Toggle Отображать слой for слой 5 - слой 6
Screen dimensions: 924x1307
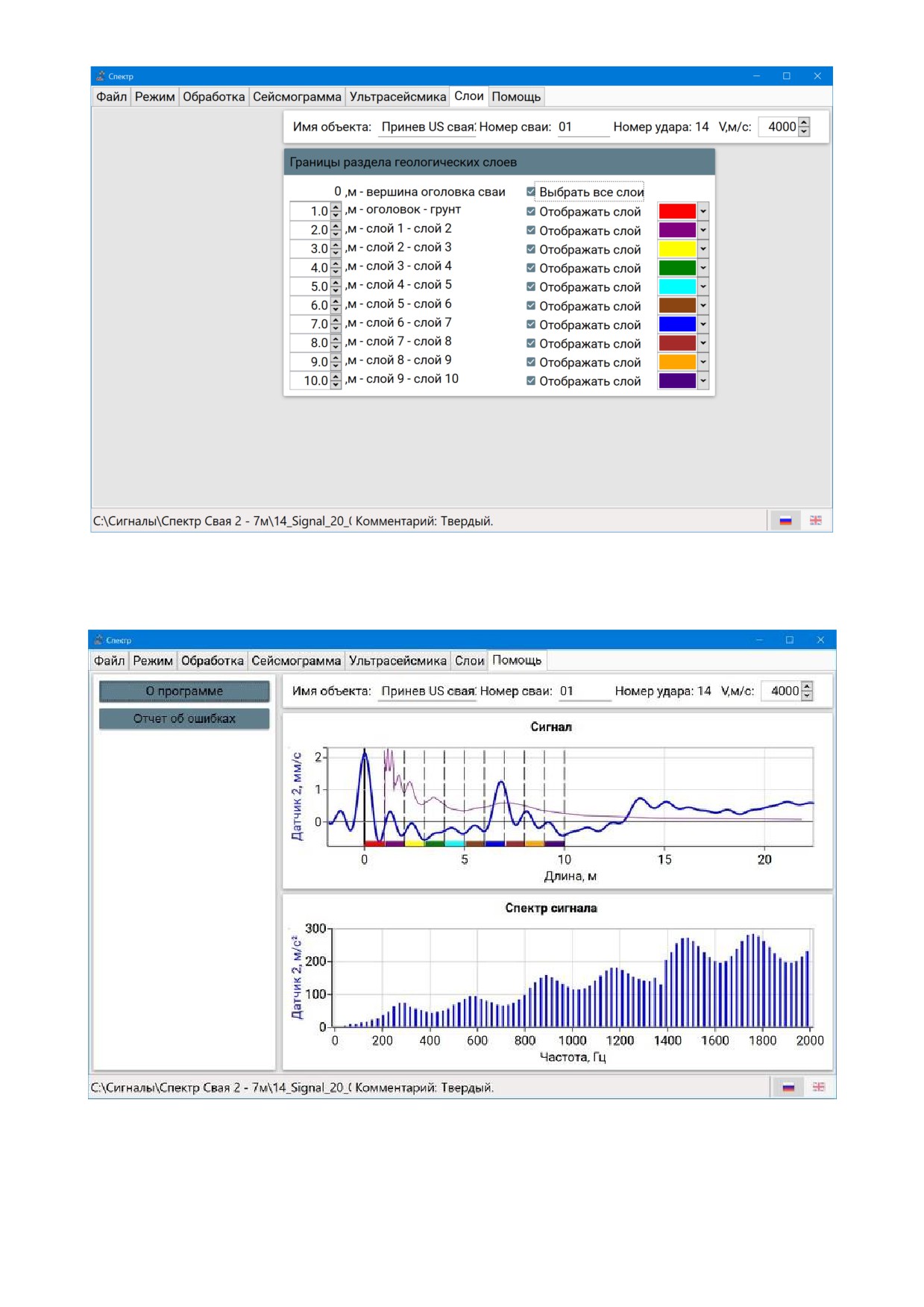(x=531, y=305)
